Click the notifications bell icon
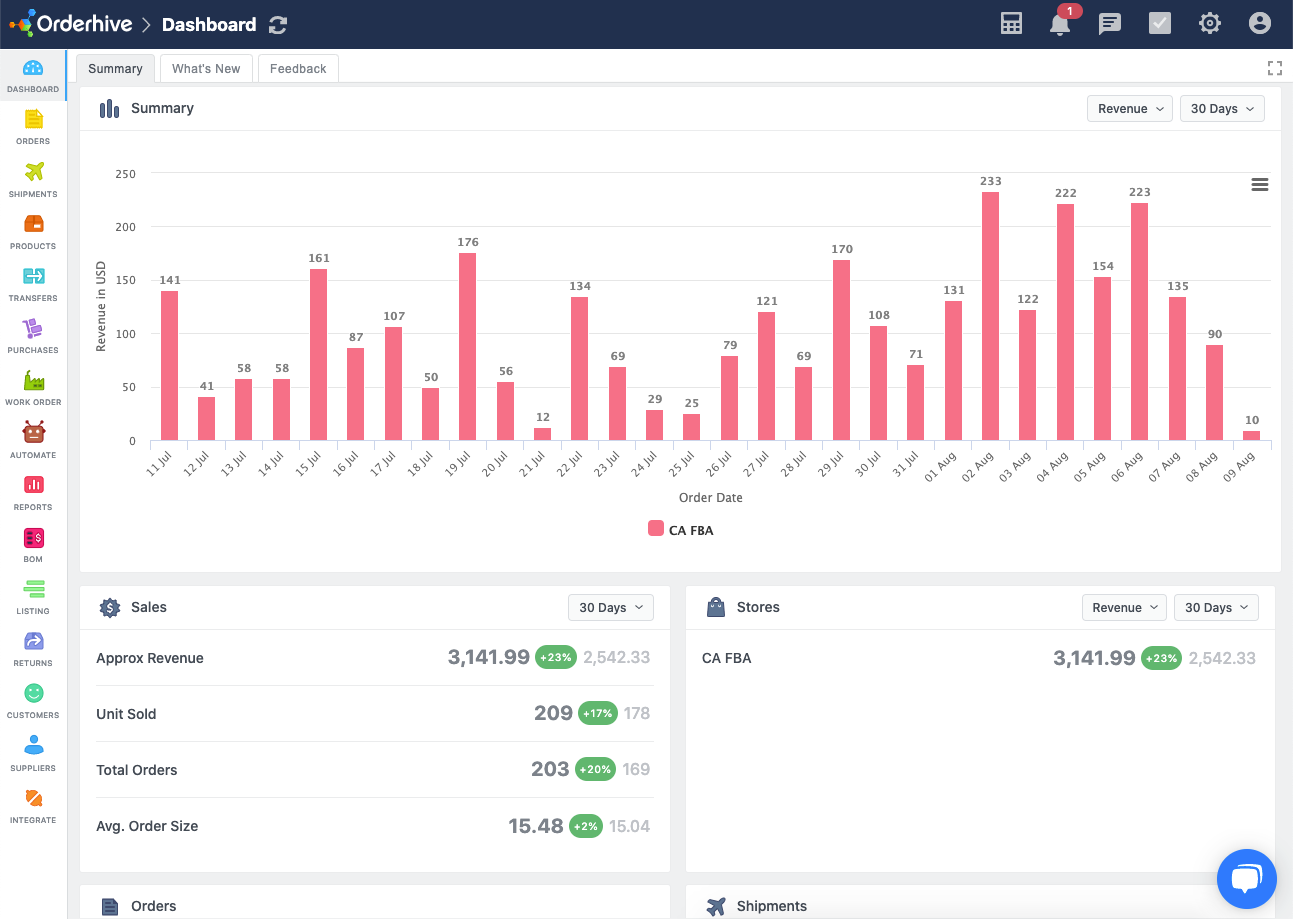This screenshot has width=1293, height=919. tap(1060, 24)
